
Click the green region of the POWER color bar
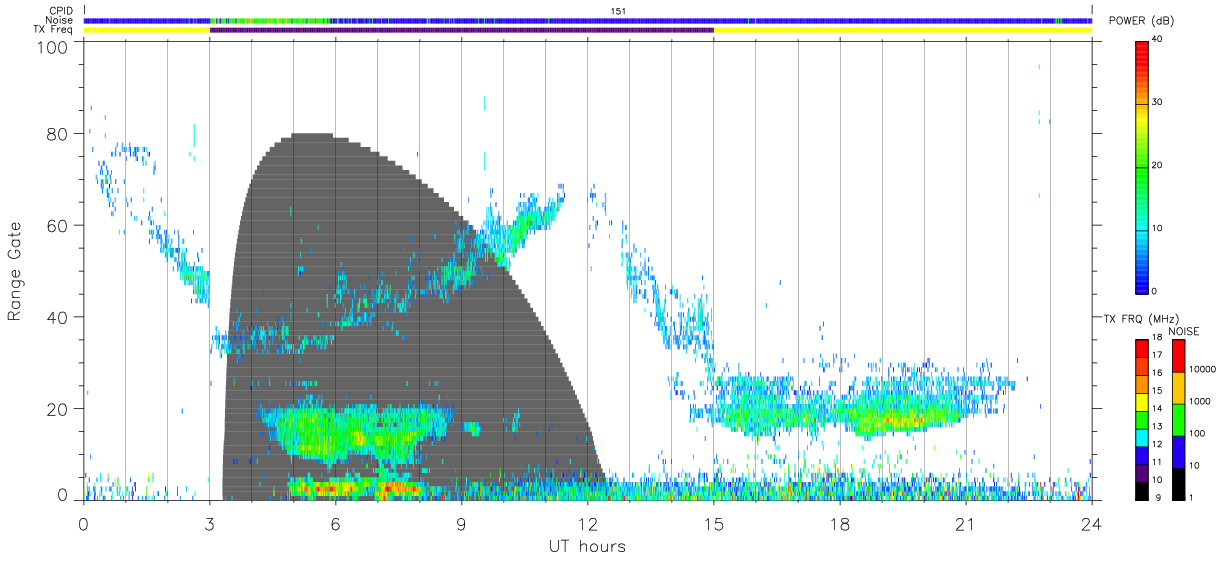(1141, 170)
